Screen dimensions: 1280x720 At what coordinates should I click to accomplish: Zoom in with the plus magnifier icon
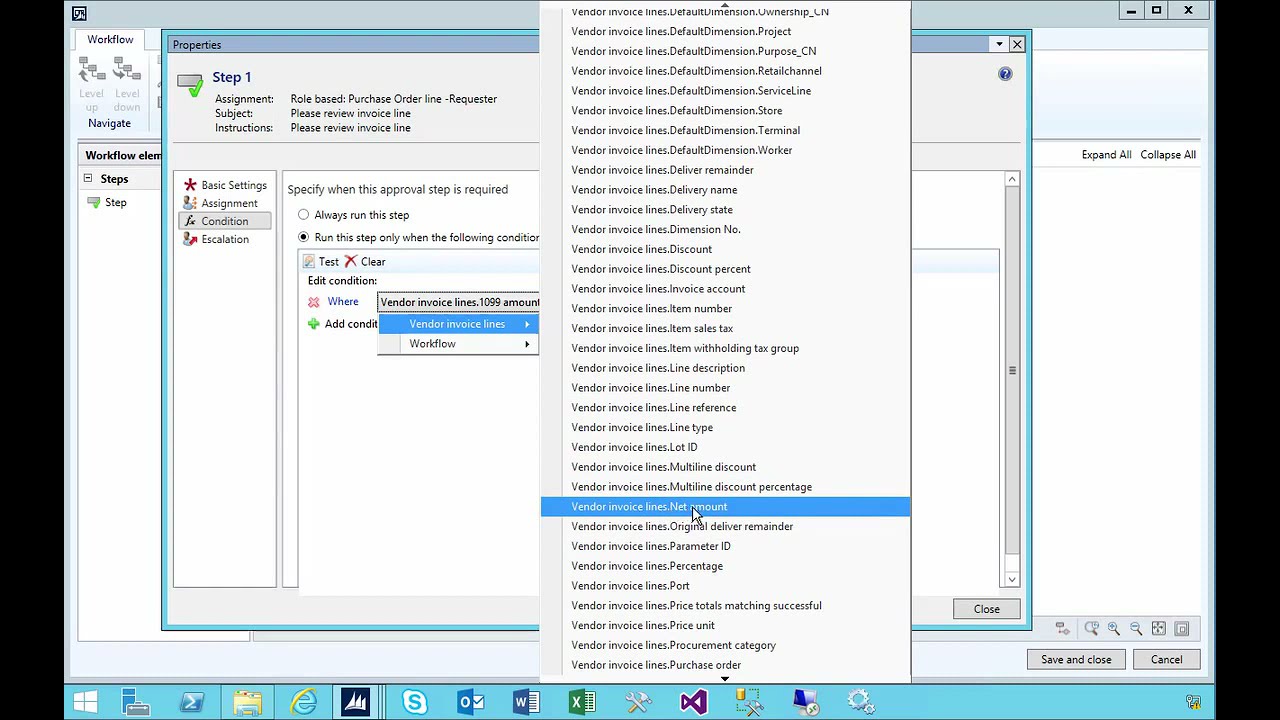(x=1114, y=628)
